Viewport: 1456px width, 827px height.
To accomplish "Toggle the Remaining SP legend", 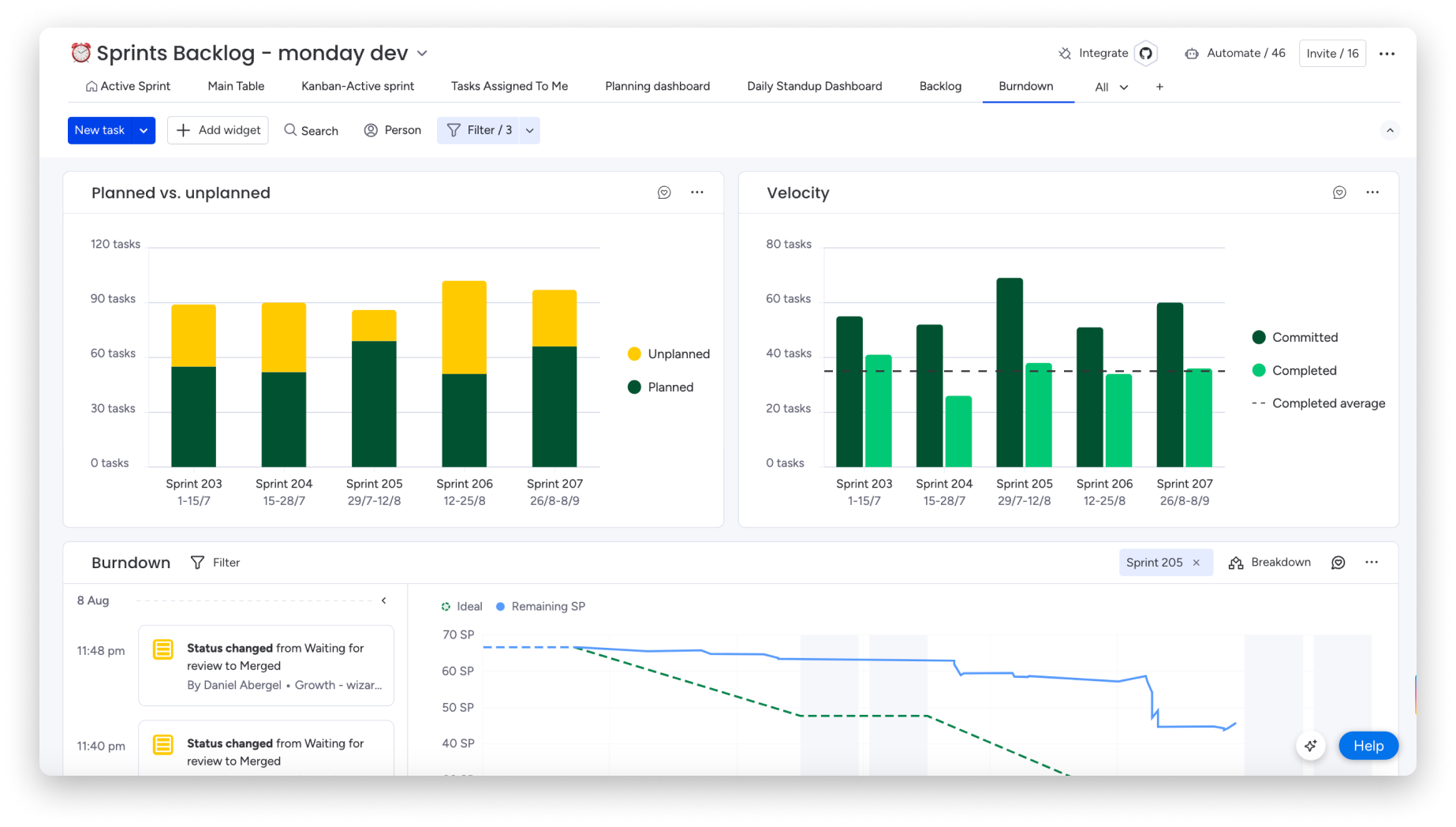I will pos(540,606).
